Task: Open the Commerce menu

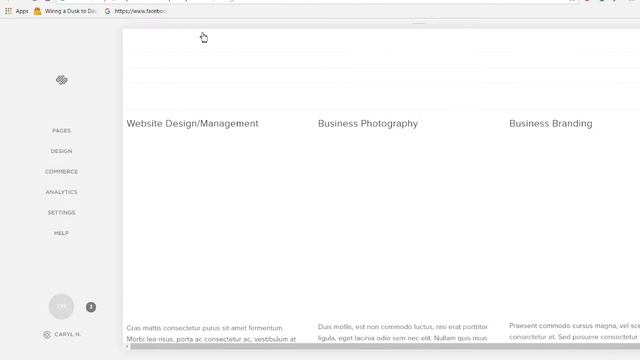Action: (x=61, y=171)
